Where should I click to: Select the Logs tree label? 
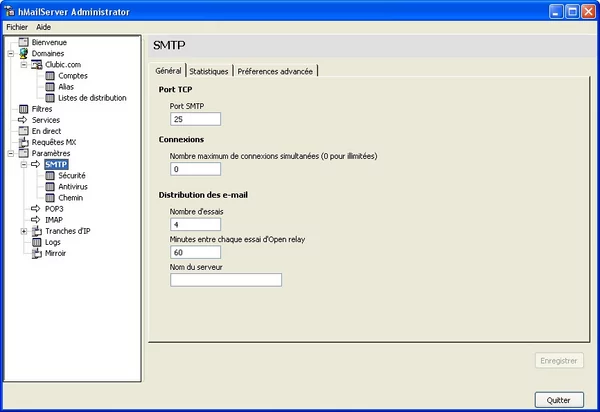coord(52,242)
